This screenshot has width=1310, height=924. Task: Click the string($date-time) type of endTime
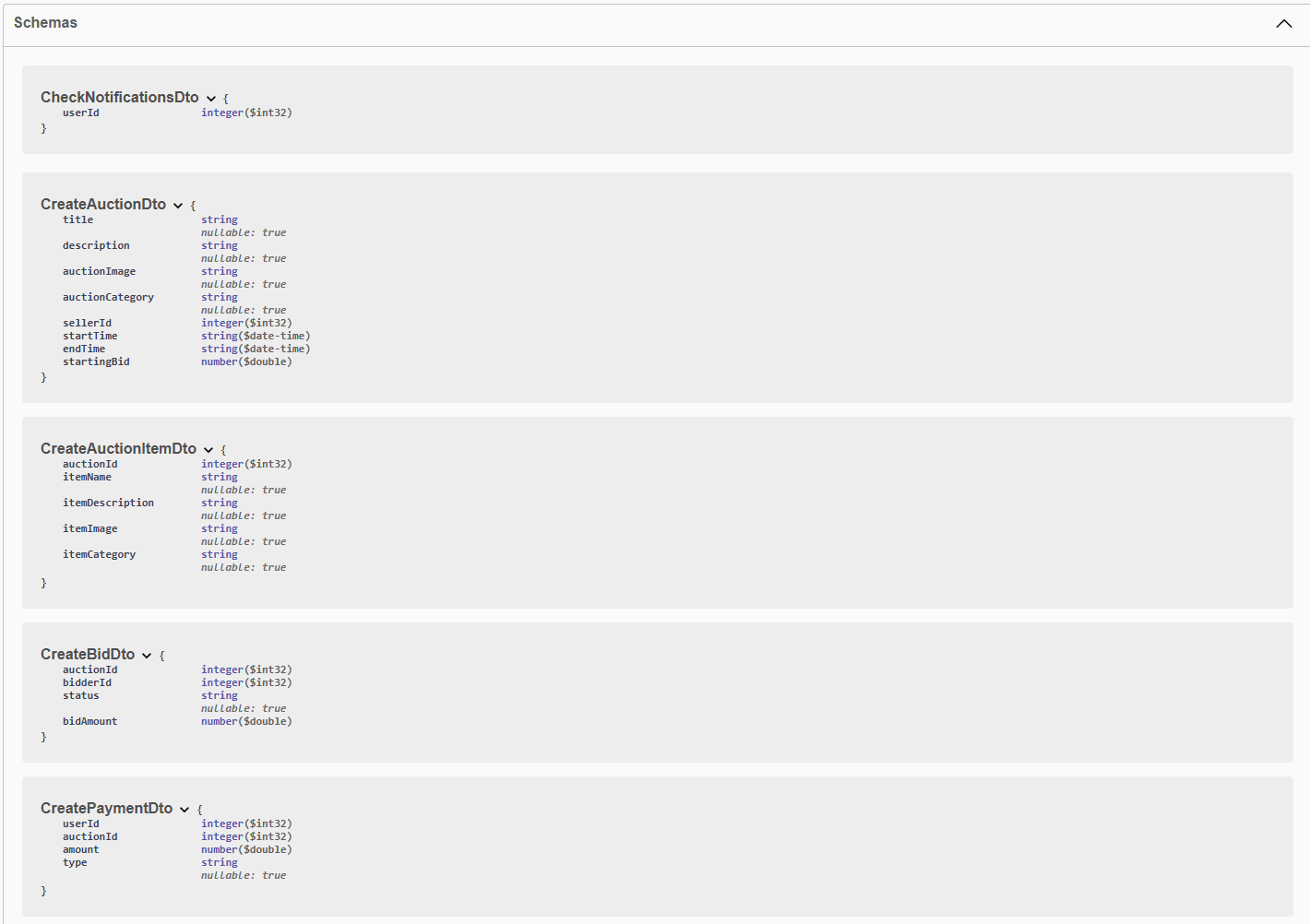click(256, 349)
